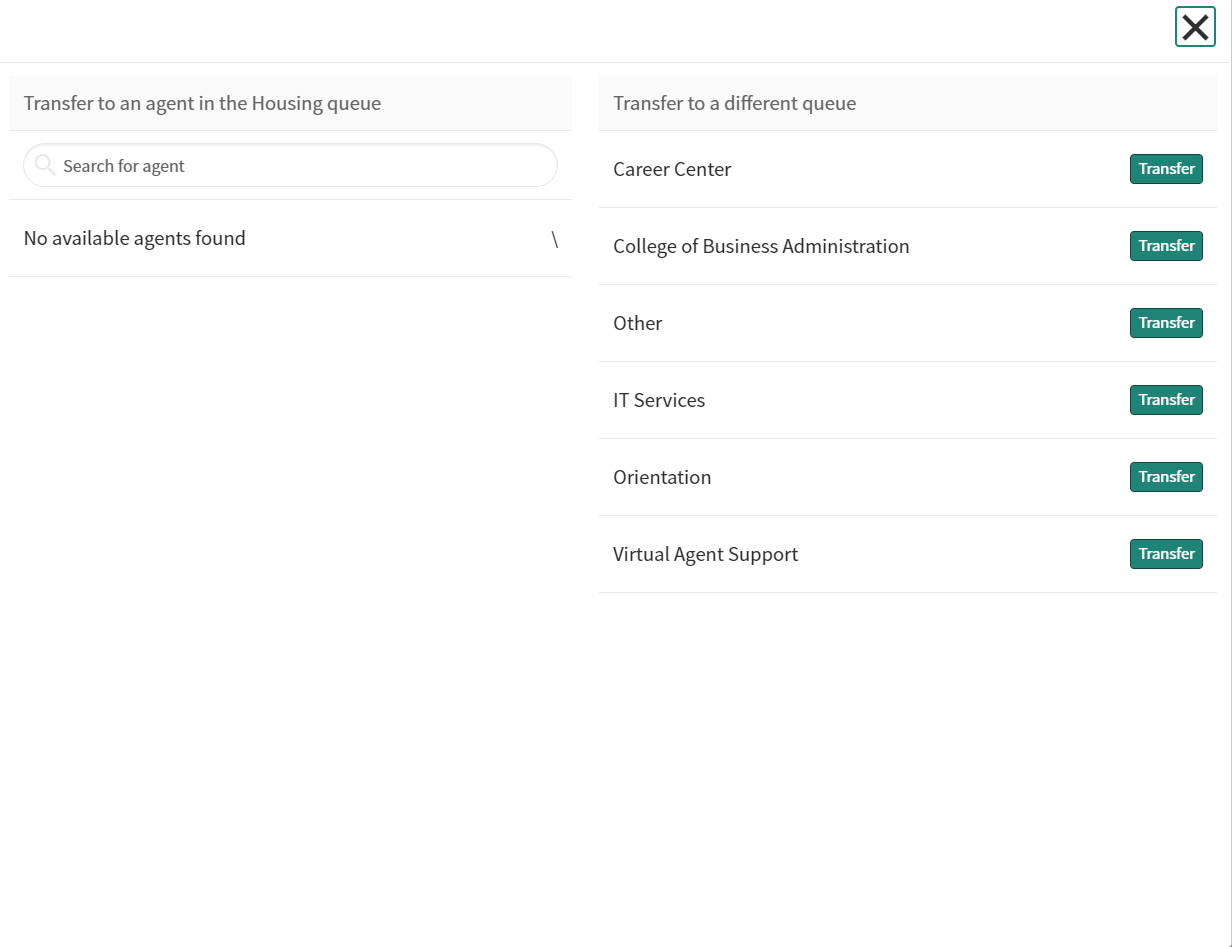Select the Career Center queue name
The image size is (1232, 947).
pyautogui.click(x=672, y=169)
